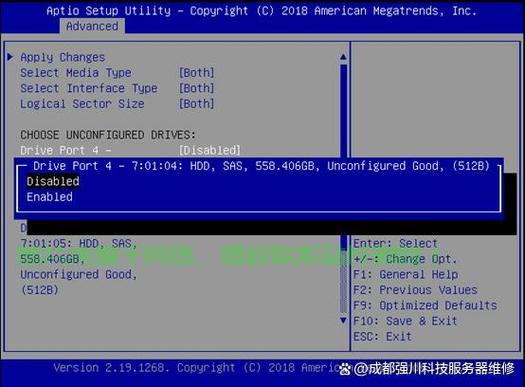This screenshot has width=525, height=387.
Task: Click the scroll up arrow
Action: 343,57
